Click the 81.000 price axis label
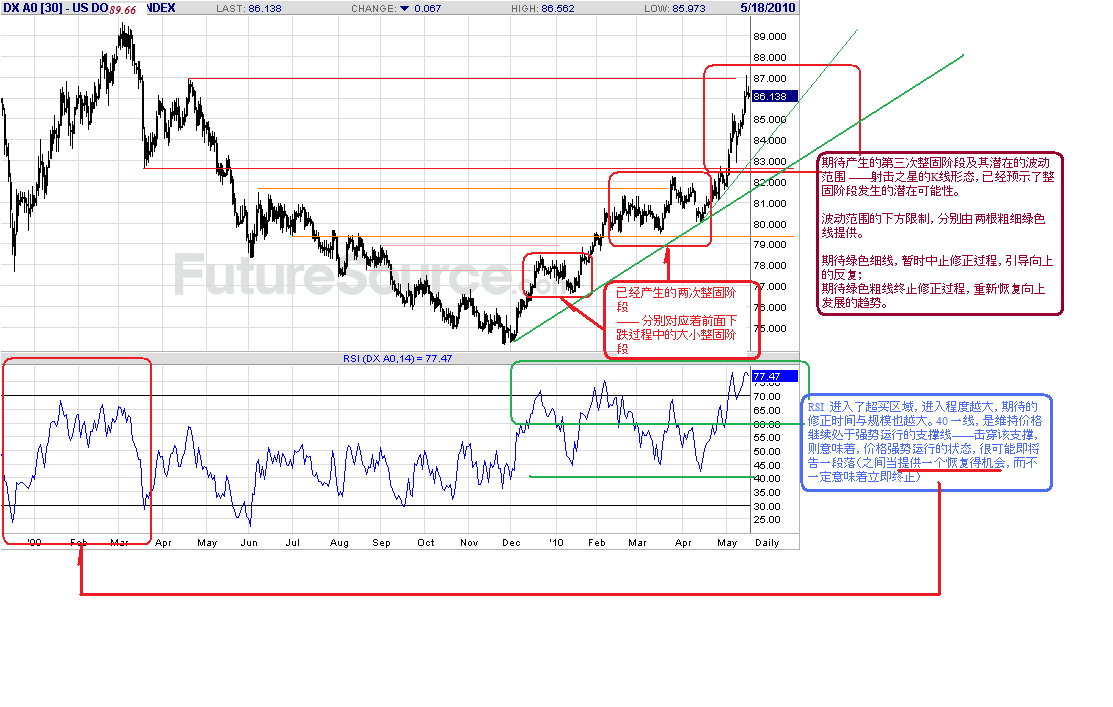1113x707 pixels. click(x=770, y=203)
